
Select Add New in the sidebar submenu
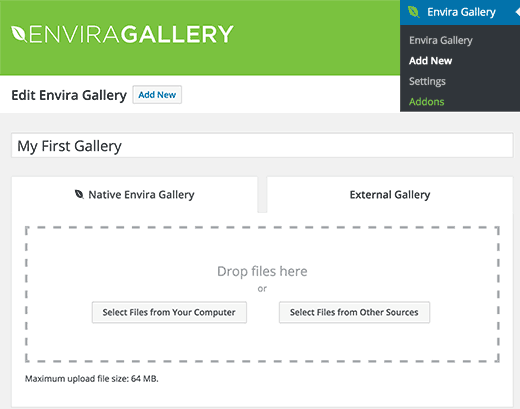pyautogui.click(x=430, y=61)
